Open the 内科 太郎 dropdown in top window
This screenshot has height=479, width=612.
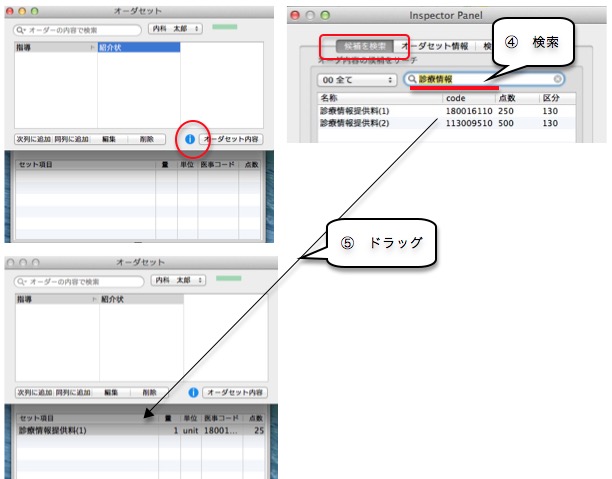(x=176, y=29)
